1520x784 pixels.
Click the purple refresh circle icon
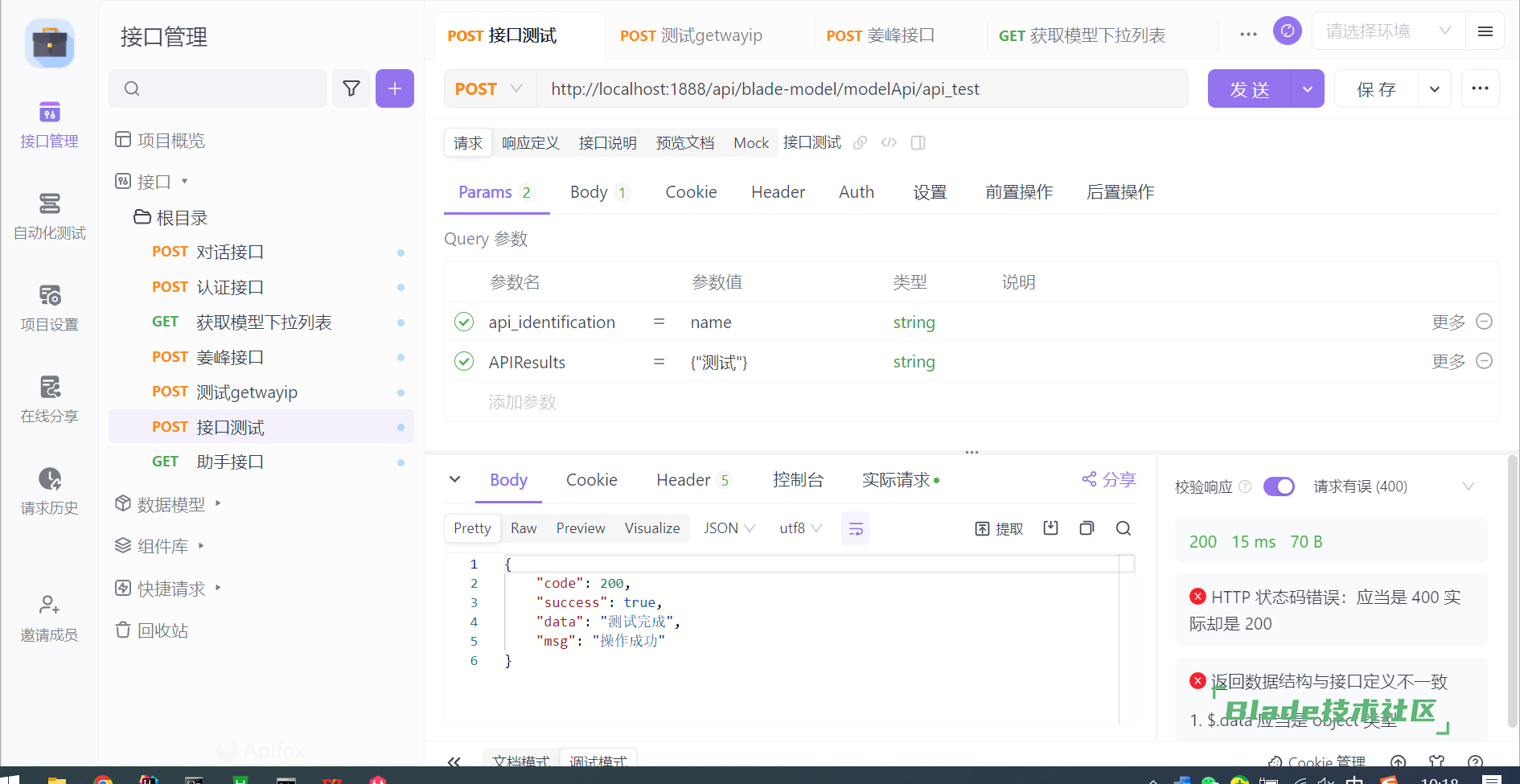1287,31
